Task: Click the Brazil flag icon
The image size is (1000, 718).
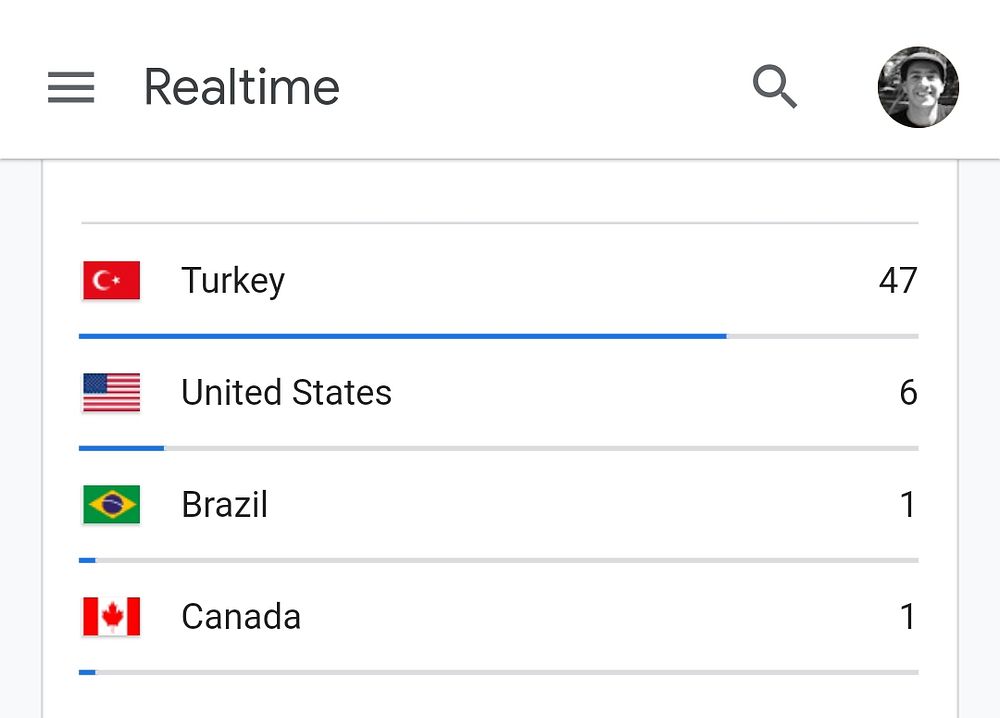Action: pos(111,505)
